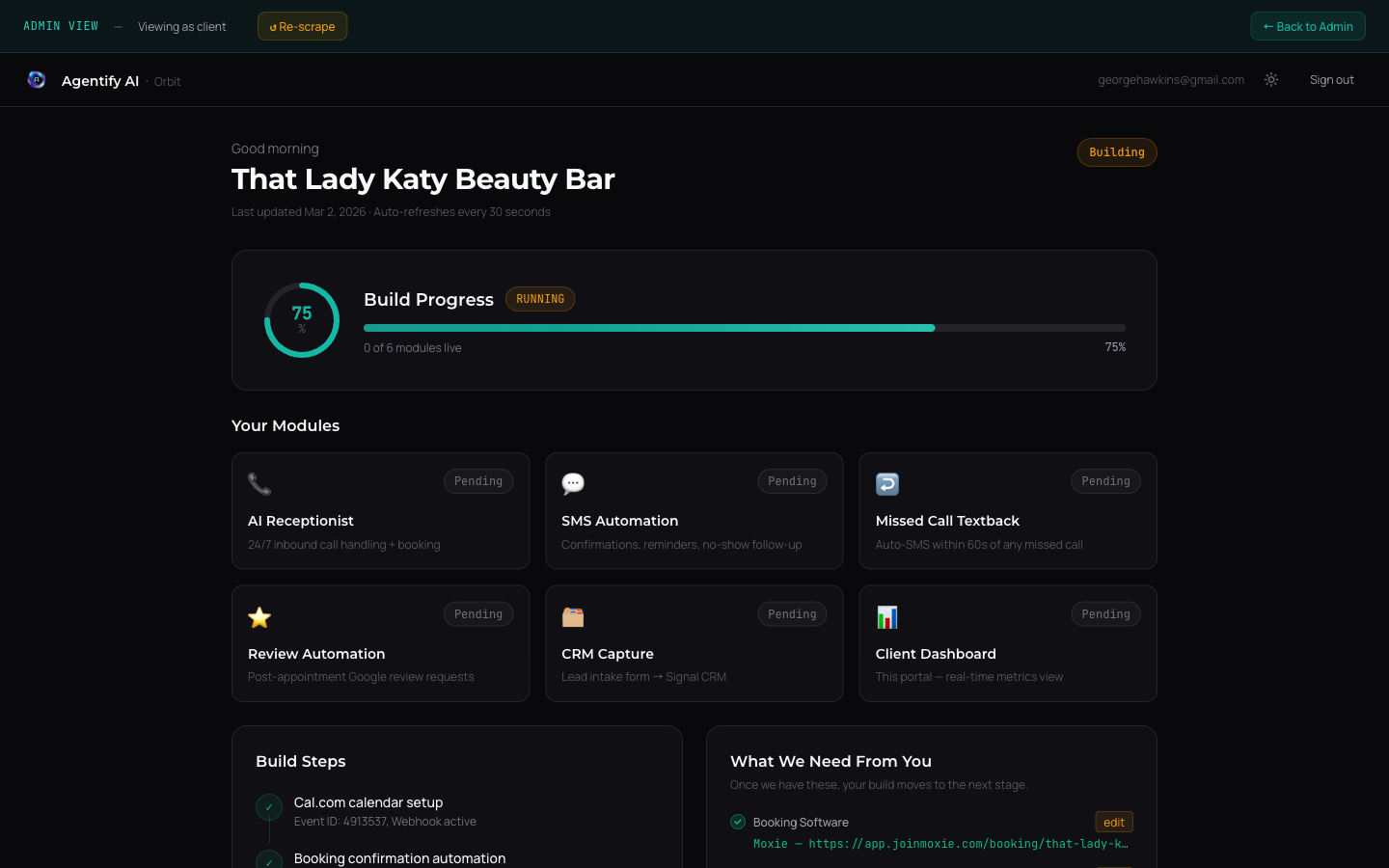Return via the Back to Admin button
The width and height of the screenshot is (1389, 868).
click(x=1307, y=26)
